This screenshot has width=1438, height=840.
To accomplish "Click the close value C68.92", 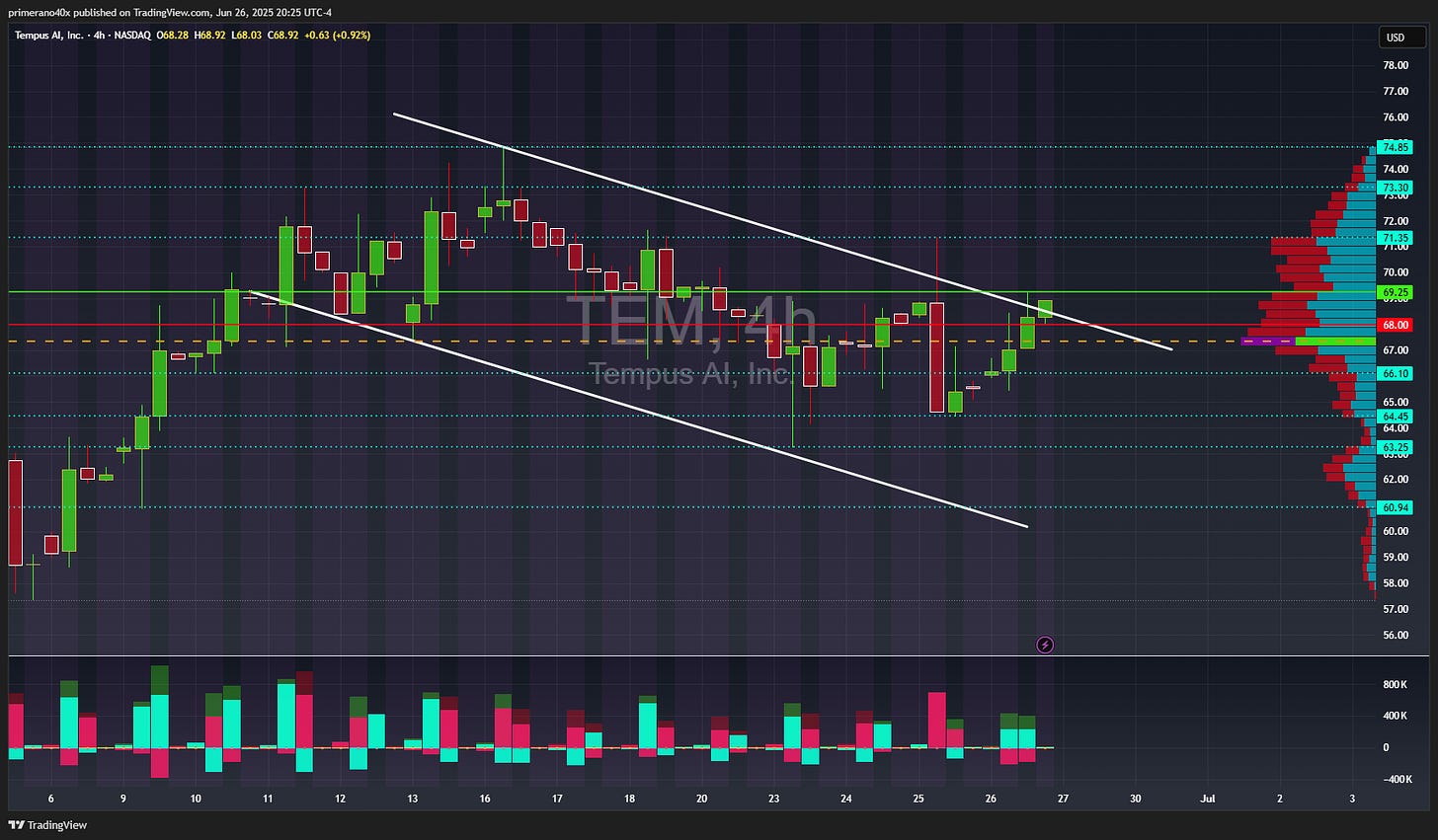I will [x=283, y=35].
